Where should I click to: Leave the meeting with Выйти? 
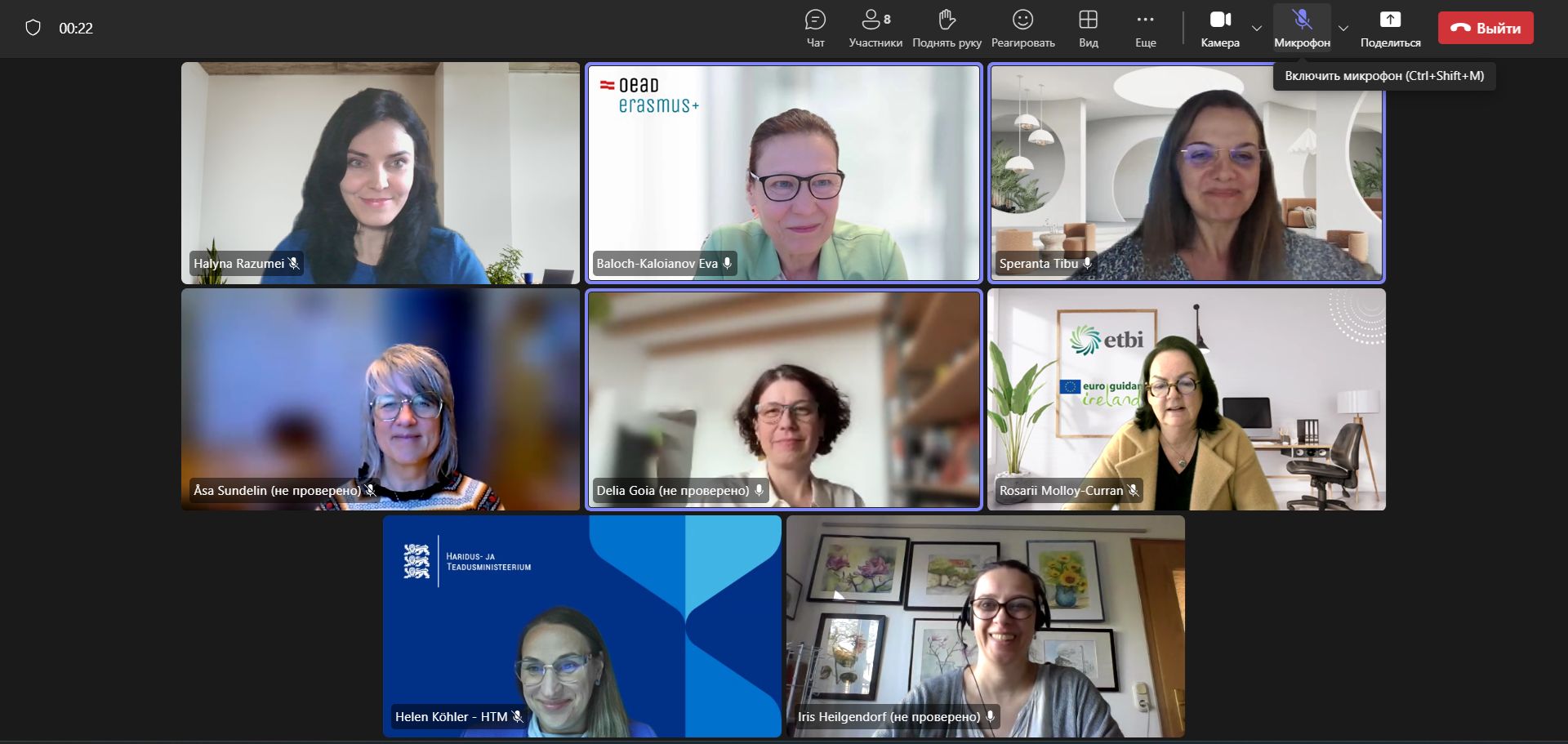pyautogui.click(x=1486, y=28)
